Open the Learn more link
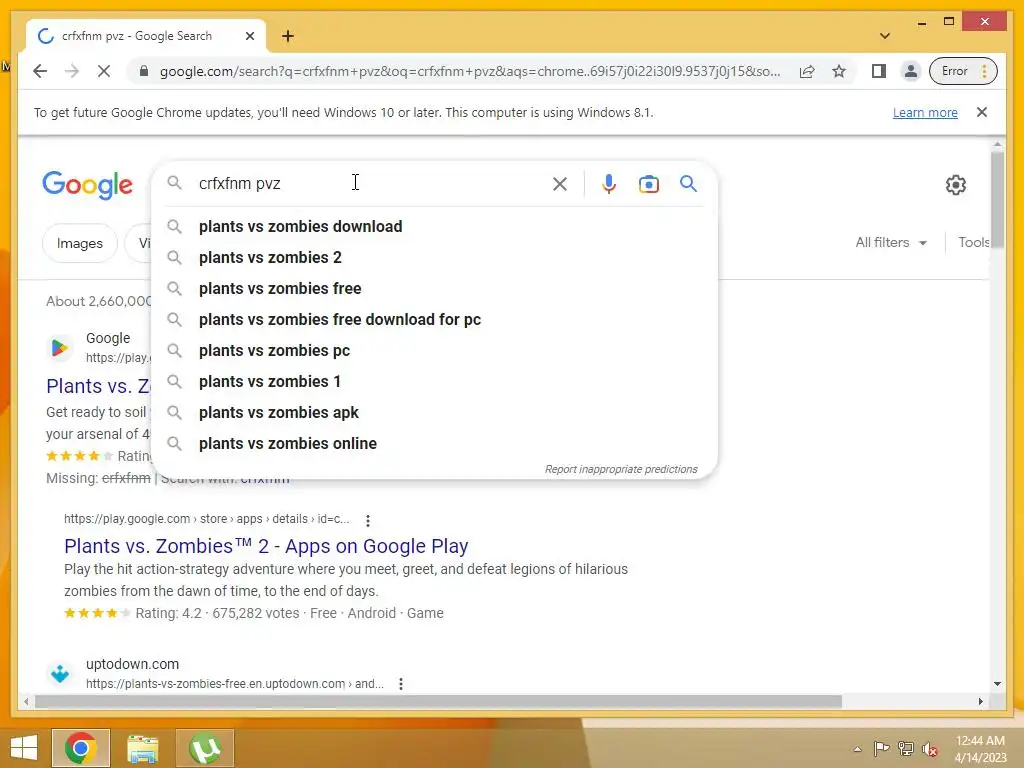This screenshot has height=768, width=1024. pos(925,112)
